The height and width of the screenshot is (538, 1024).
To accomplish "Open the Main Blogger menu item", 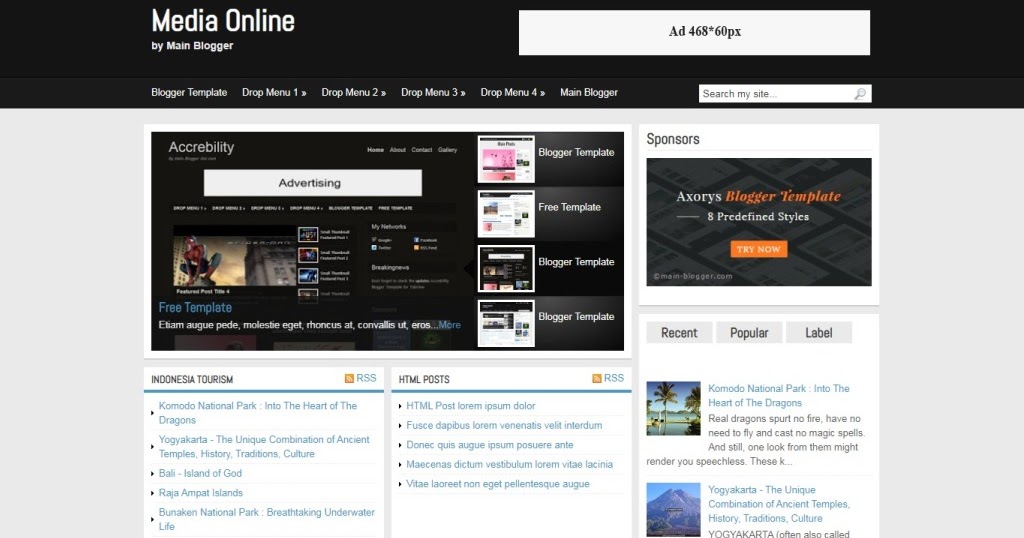I will [x=588, y=93].
